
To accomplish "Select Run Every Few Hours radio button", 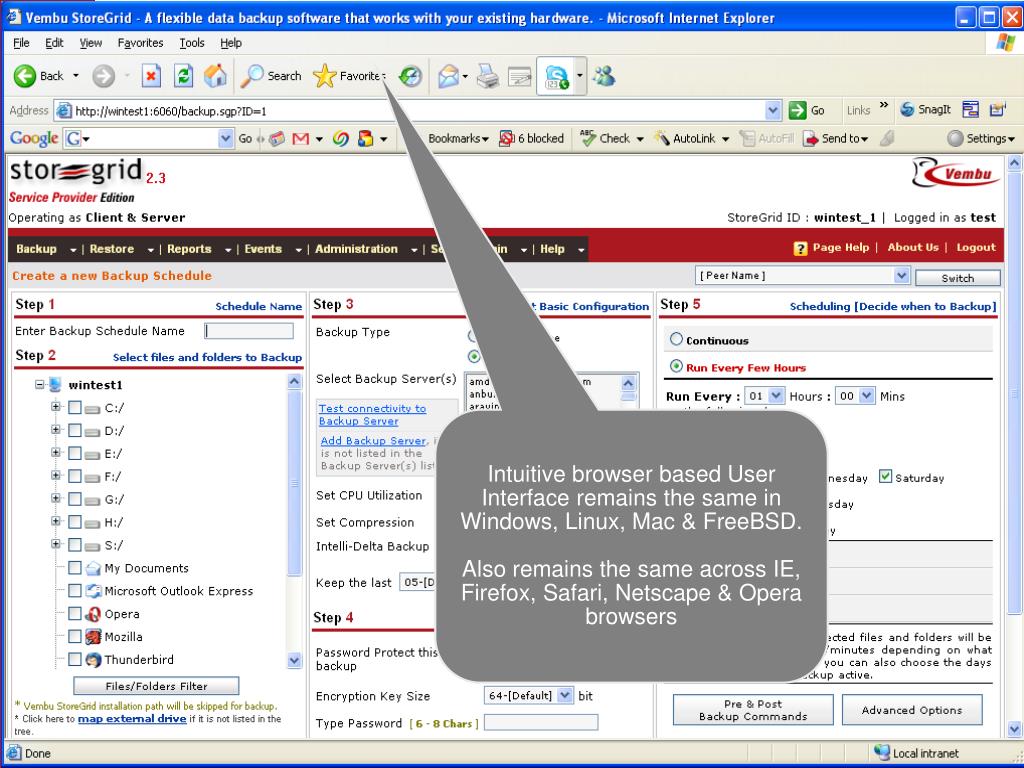I will pyautogui.click(x=677, y=366).
